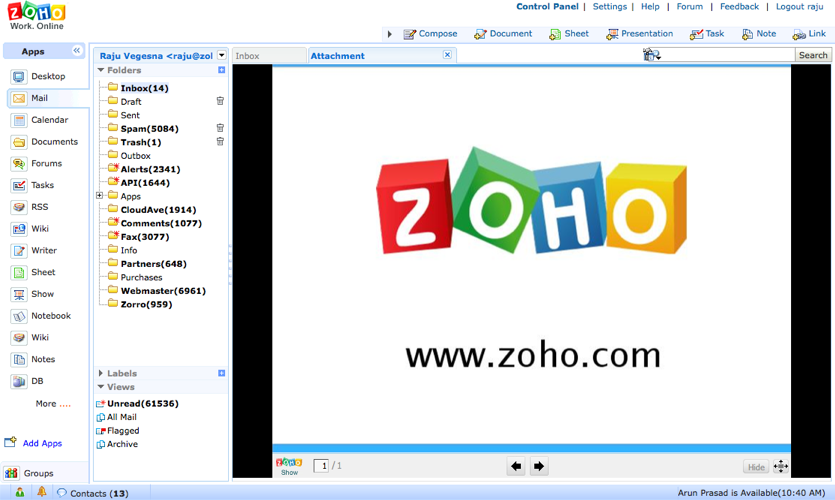The image size is (835, 500).
Task: Create new Presentation from toolbar
Action: 638,34
